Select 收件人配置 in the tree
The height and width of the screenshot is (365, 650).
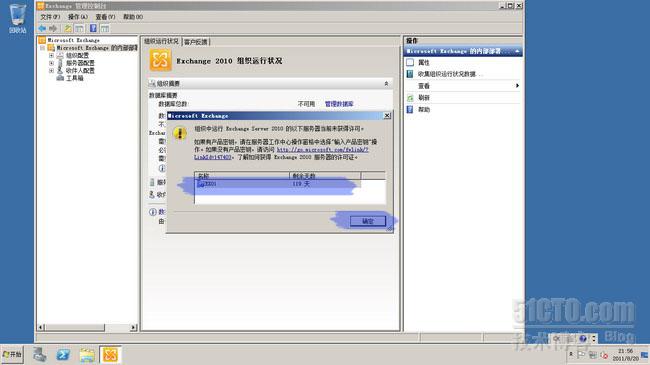(80, 71)
